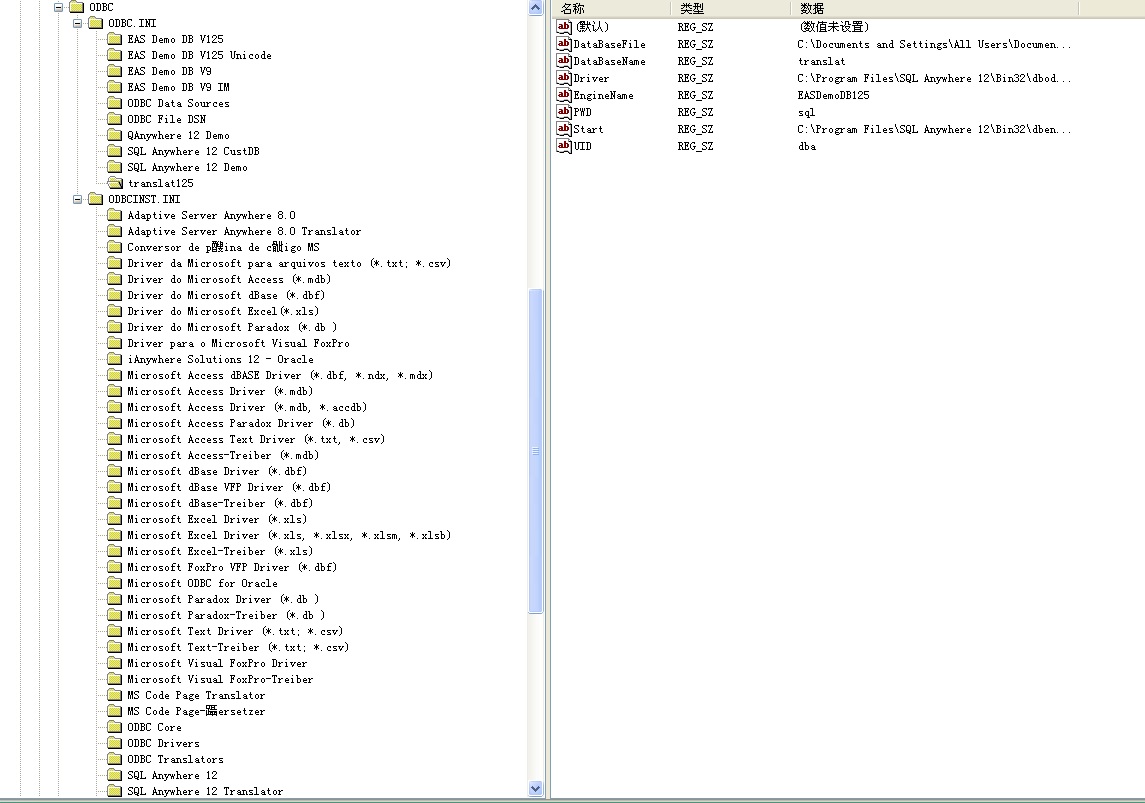Click the tree pane vertical scrollbar thumb

coord(535,451)
